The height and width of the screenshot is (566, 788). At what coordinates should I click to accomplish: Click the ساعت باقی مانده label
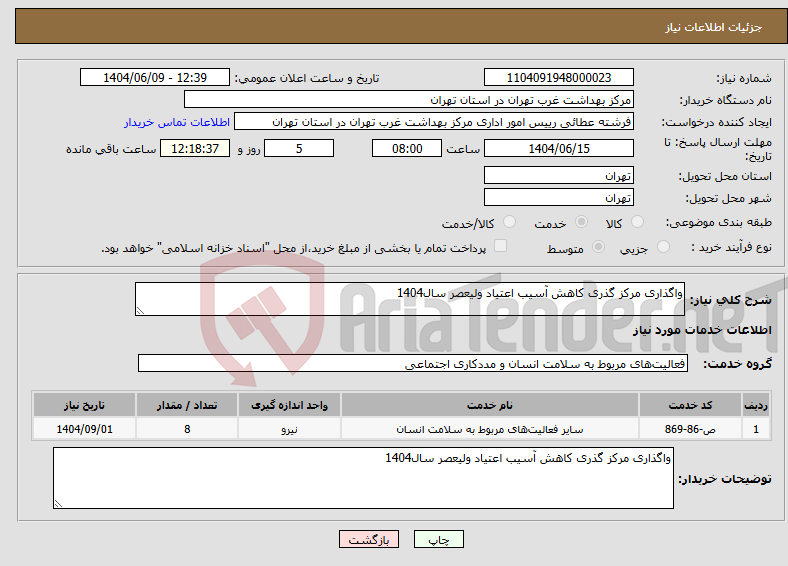[111, 149]
